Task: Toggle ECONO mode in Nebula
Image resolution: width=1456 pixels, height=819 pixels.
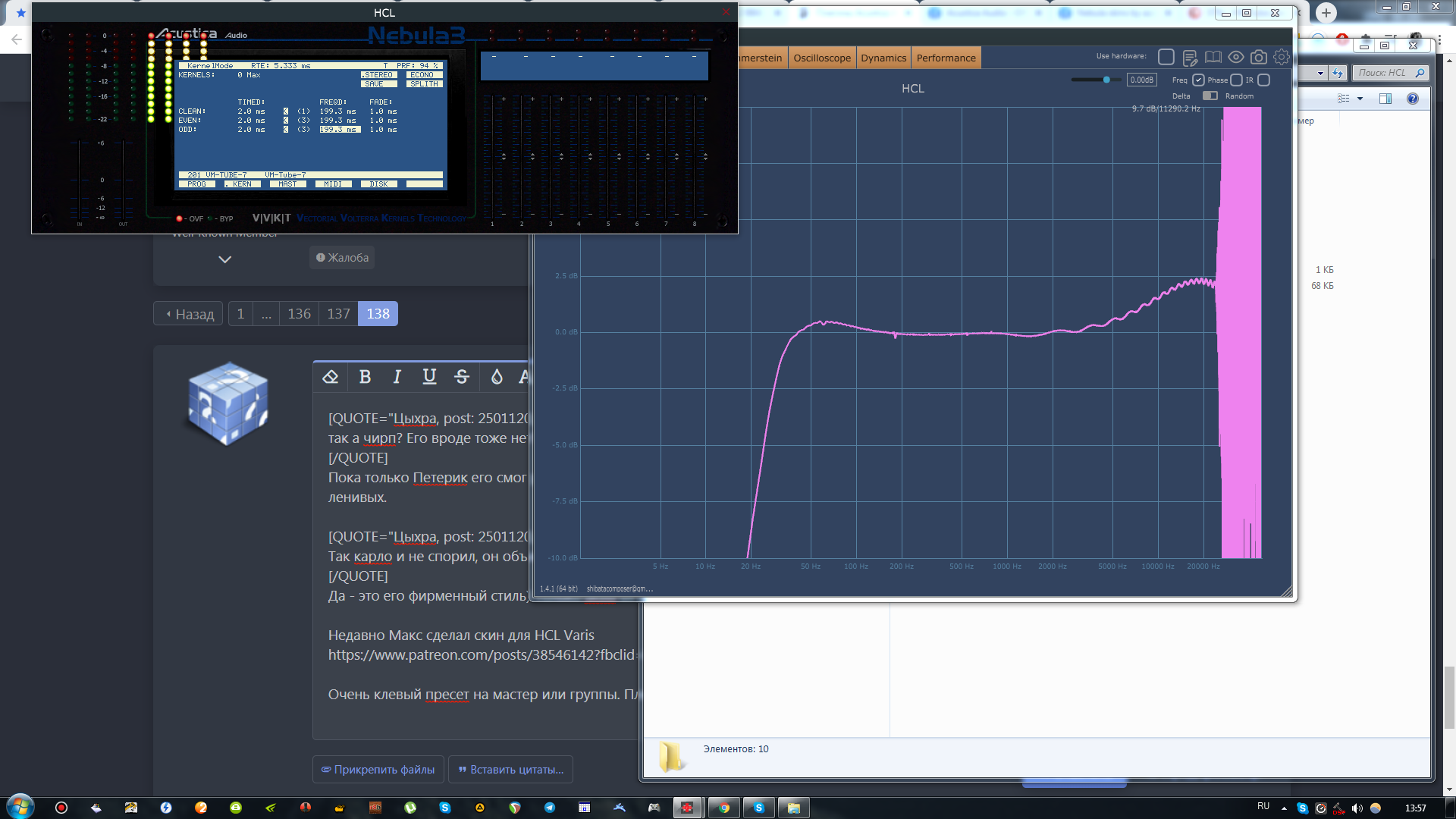Action: 423,75
